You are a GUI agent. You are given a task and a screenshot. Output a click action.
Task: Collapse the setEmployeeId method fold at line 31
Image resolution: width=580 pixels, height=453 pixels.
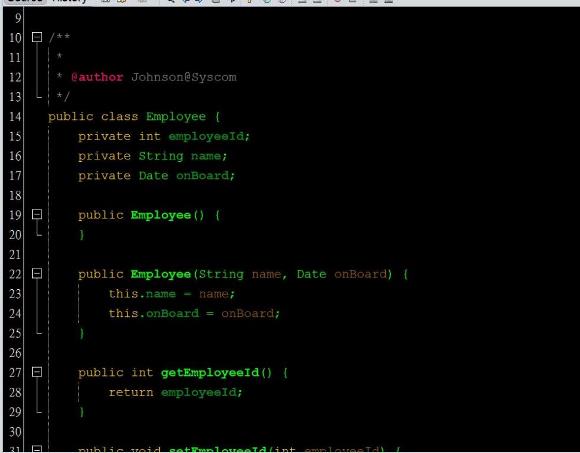tap(37, 449)
